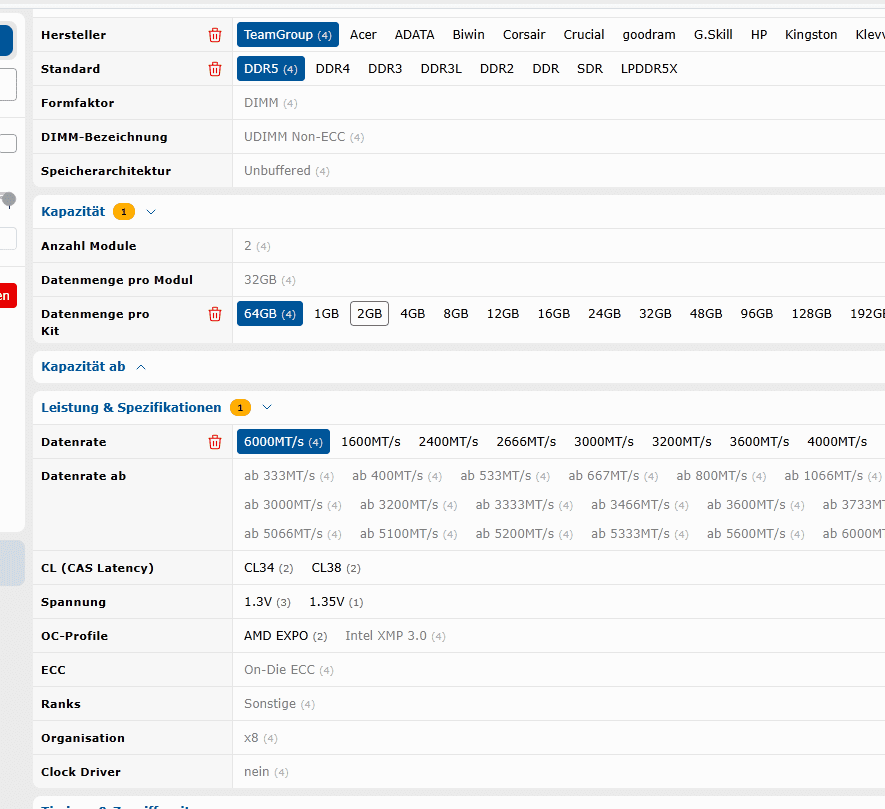Choose 8GB kit capacity

[455, 314]
